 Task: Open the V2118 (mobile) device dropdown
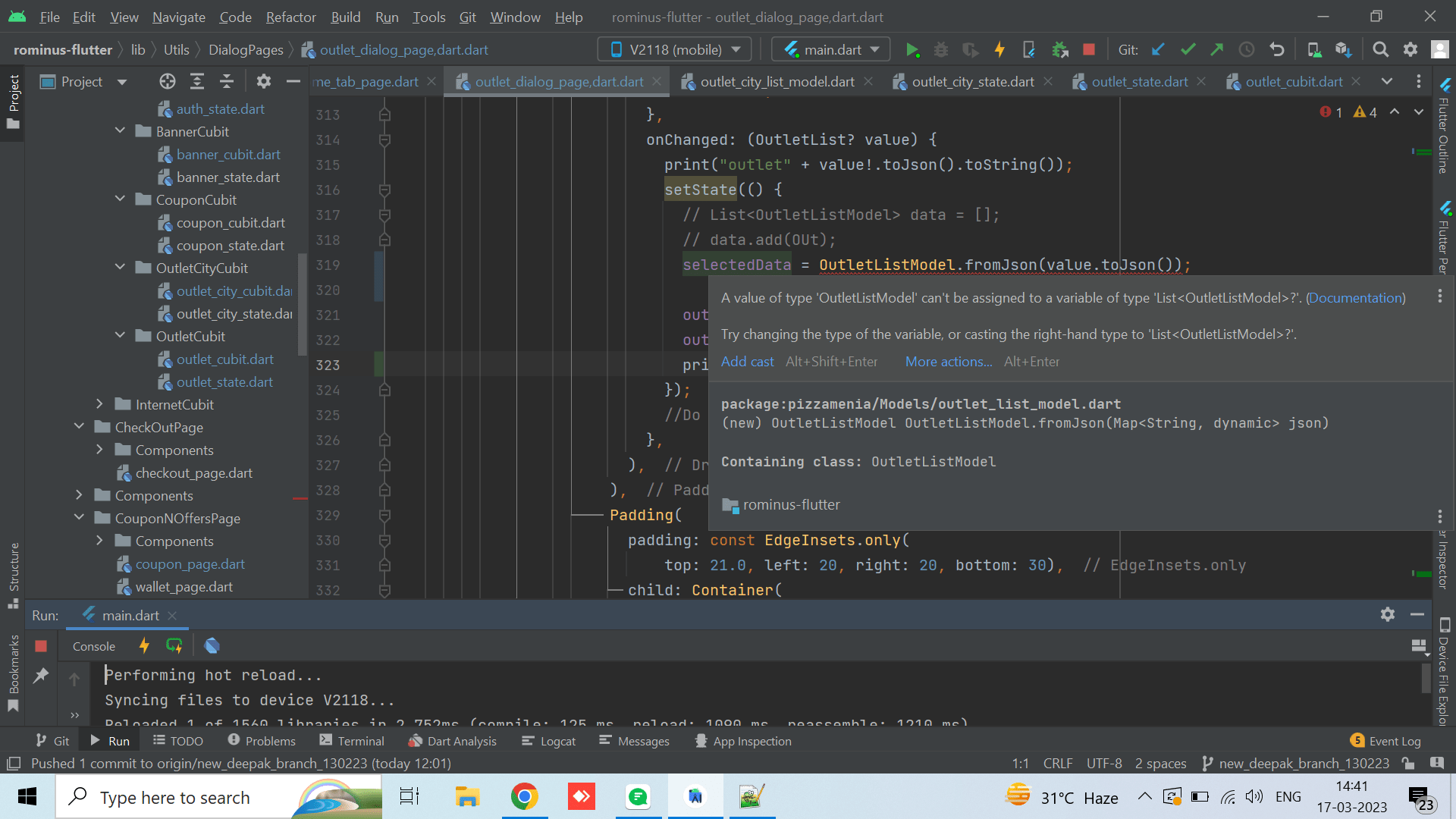675,50
